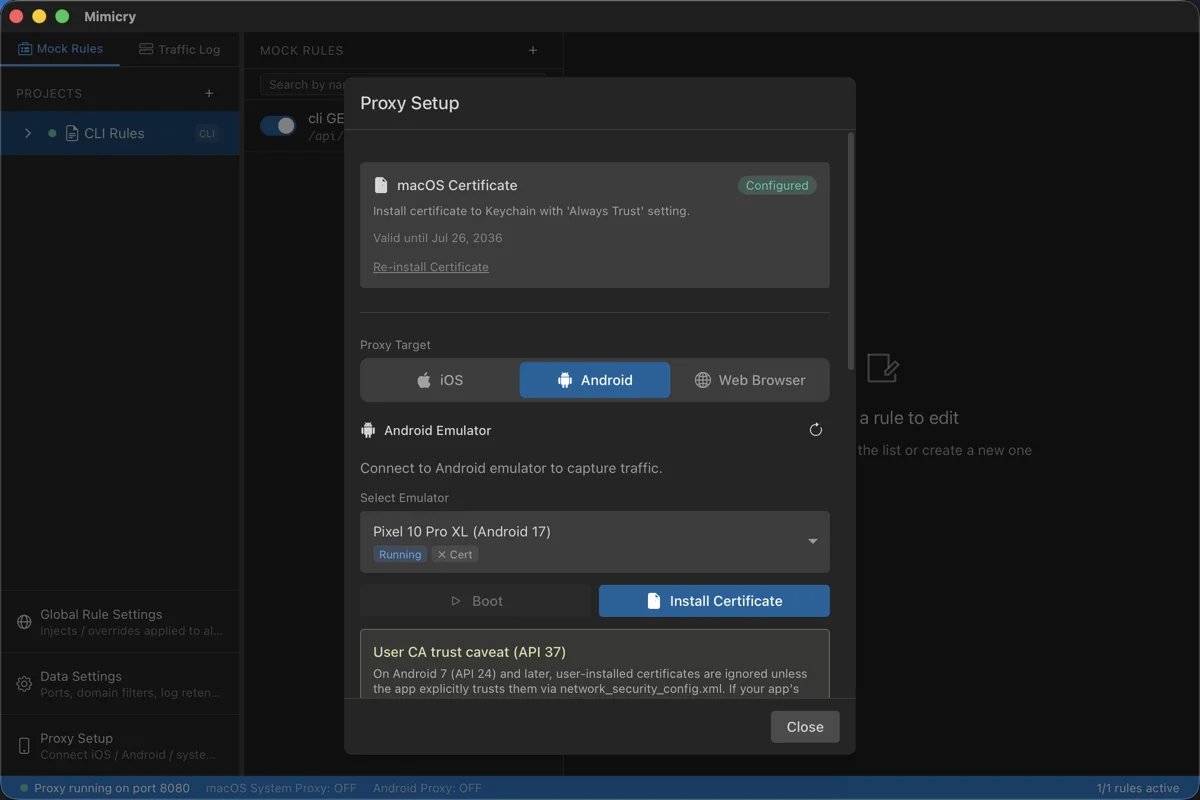
Task: Click the macOS Certificate file icon
Action: [x=381, y=185]
